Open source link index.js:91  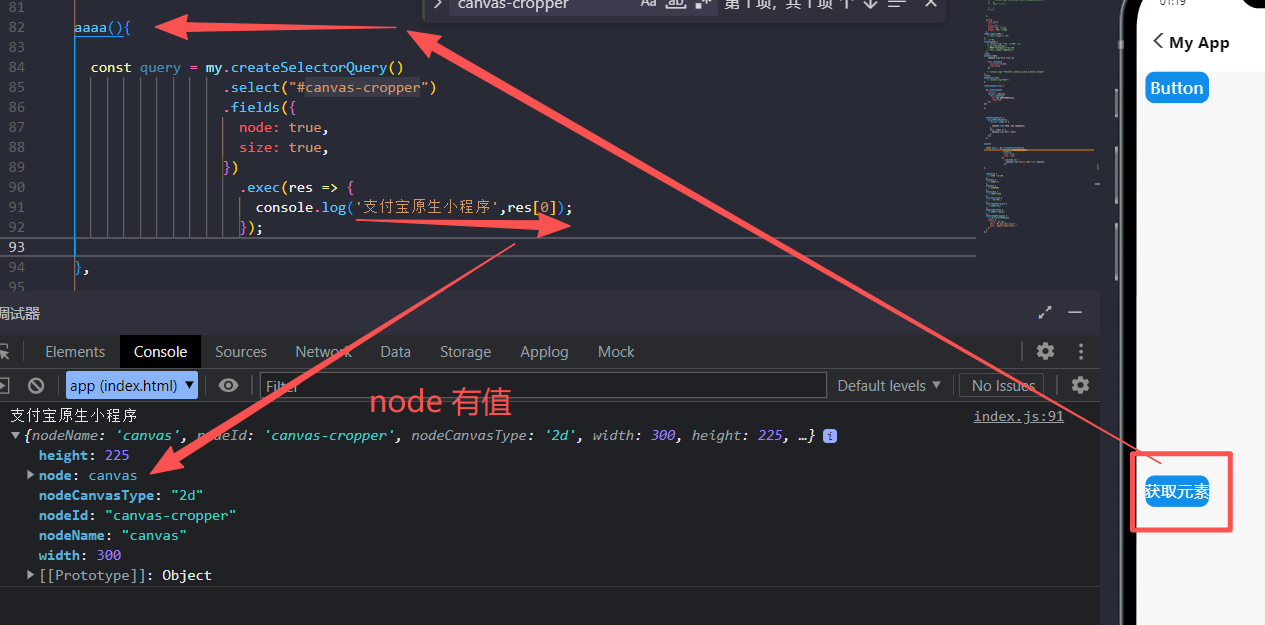1018,416
